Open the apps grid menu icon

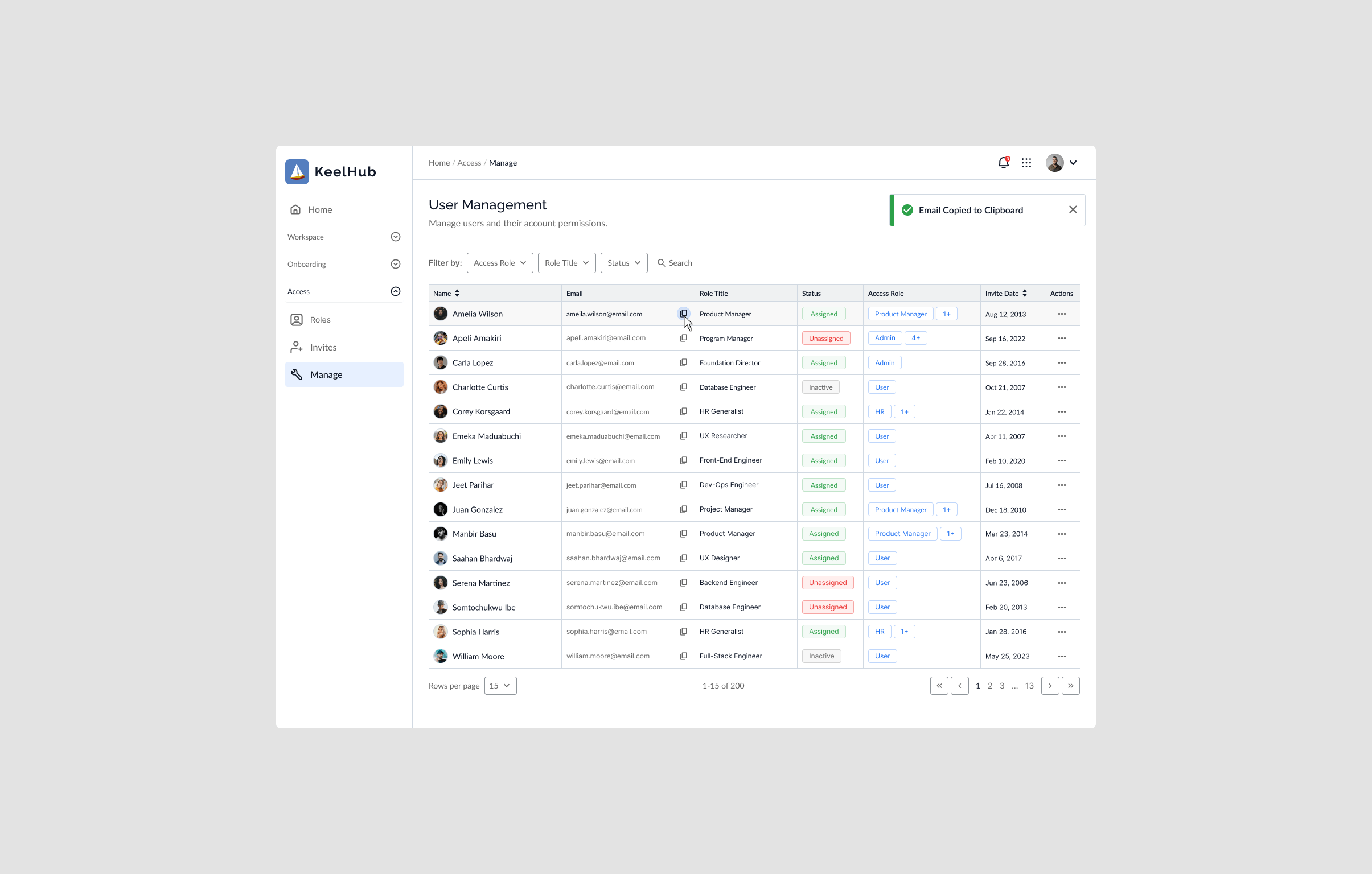[1026, 163]
